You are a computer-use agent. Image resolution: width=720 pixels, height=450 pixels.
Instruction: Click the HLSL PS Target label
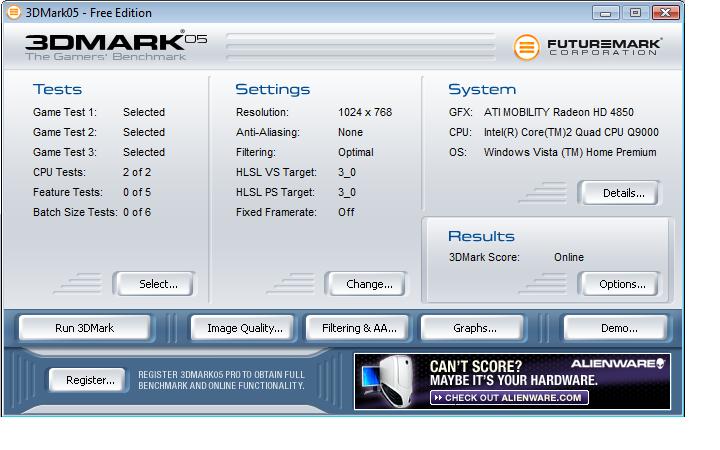point(276,192)
